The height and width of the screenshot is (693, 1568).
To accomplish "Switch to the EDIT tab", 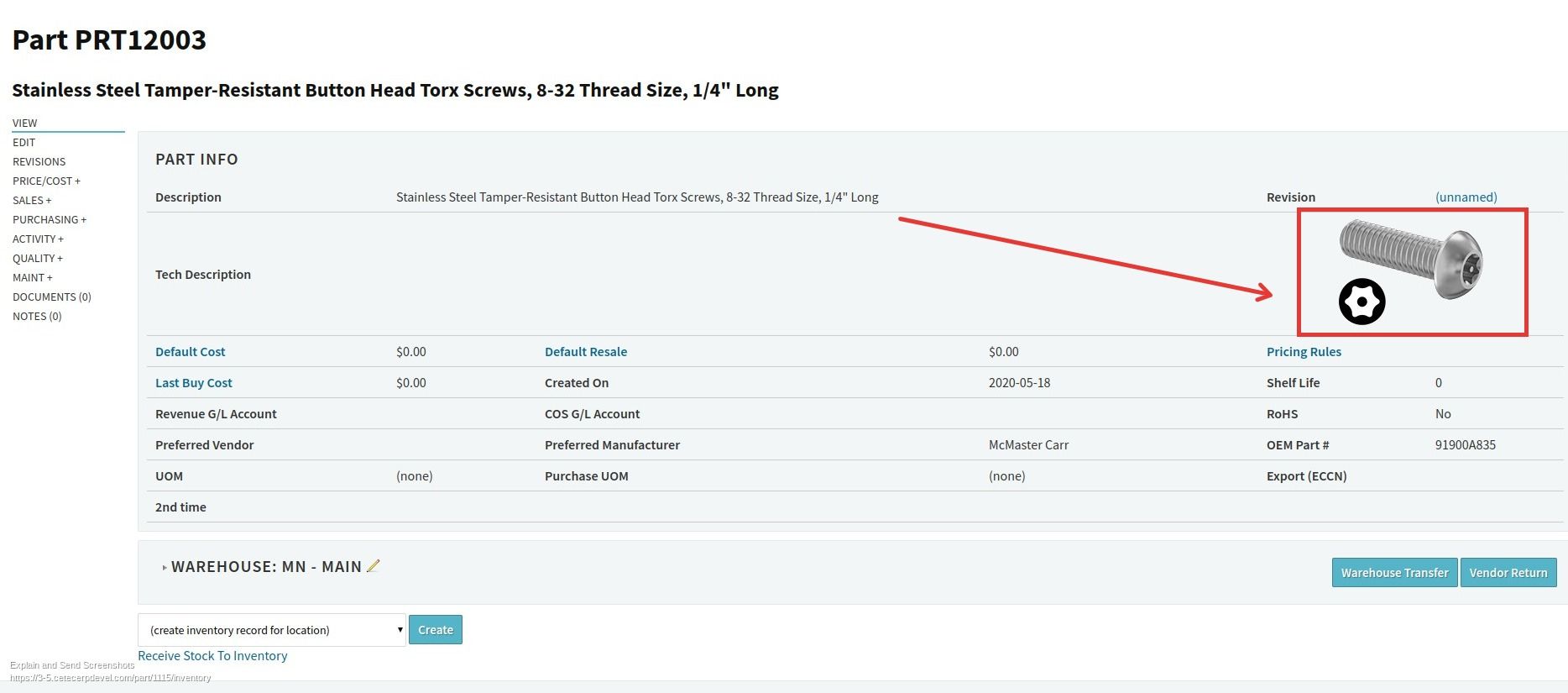I will 24,142.
